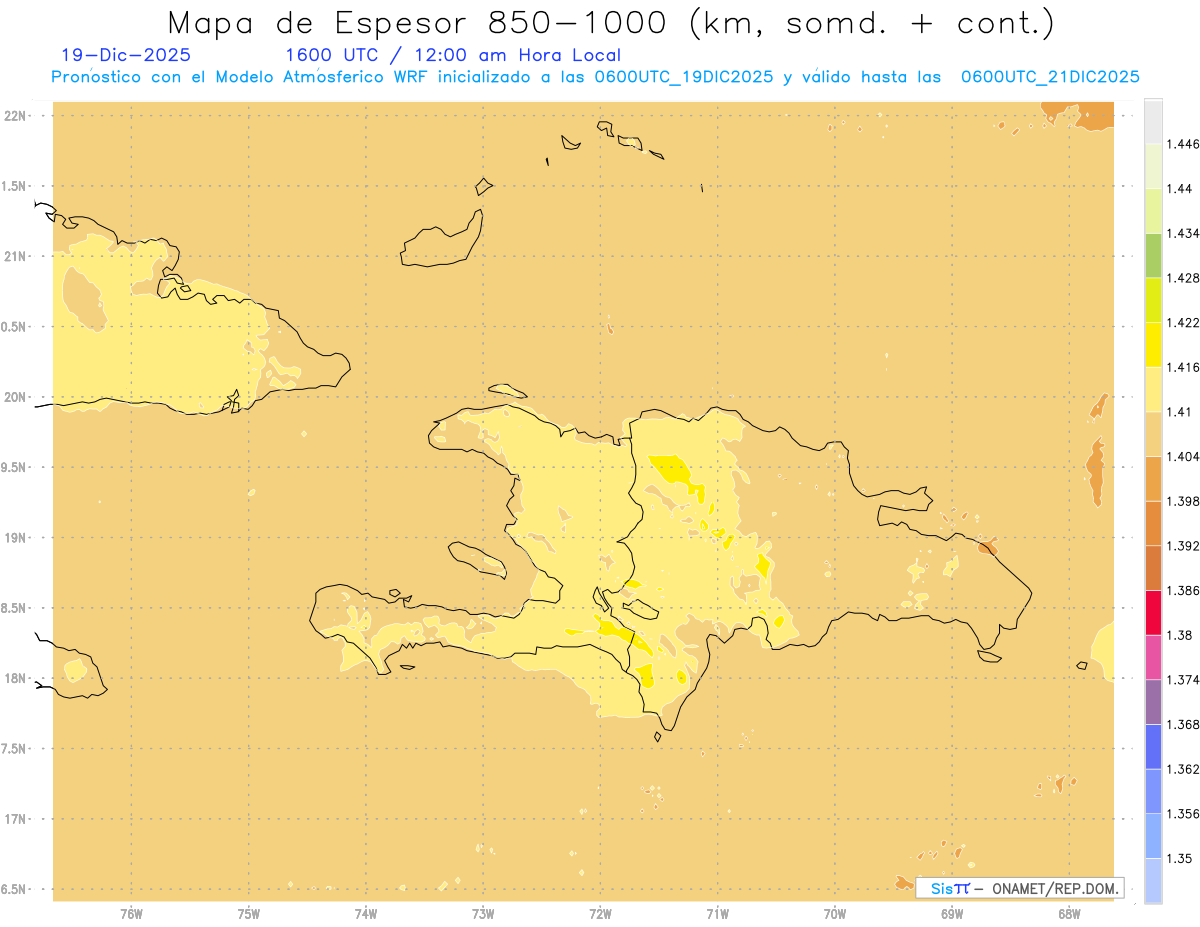This screenshot has width=1200, height=927.
Task: Click the orange swatch between 1.404 and 1.398
Action: point(1153,479)
